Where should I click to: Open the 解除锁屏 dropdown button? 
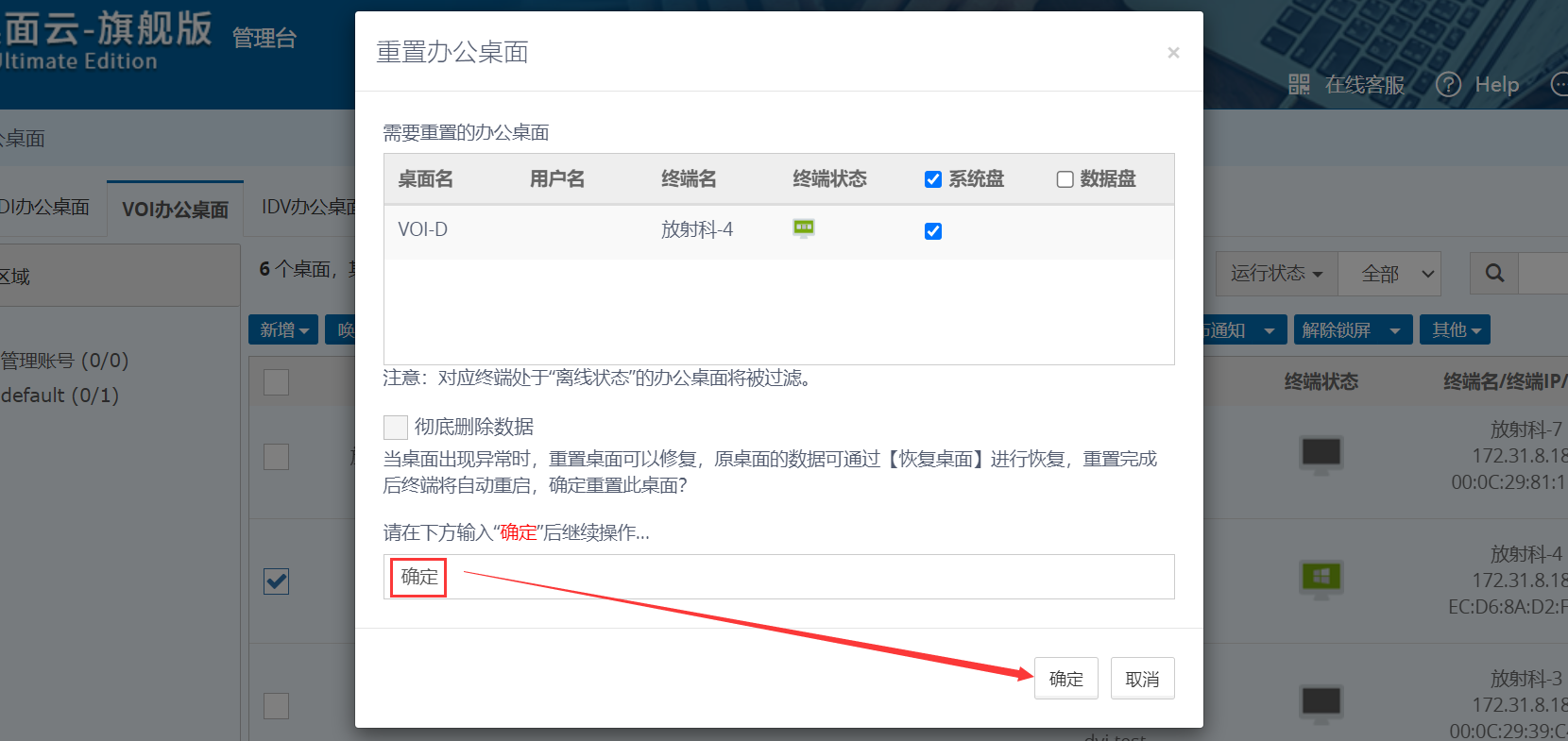(1352, 330)
